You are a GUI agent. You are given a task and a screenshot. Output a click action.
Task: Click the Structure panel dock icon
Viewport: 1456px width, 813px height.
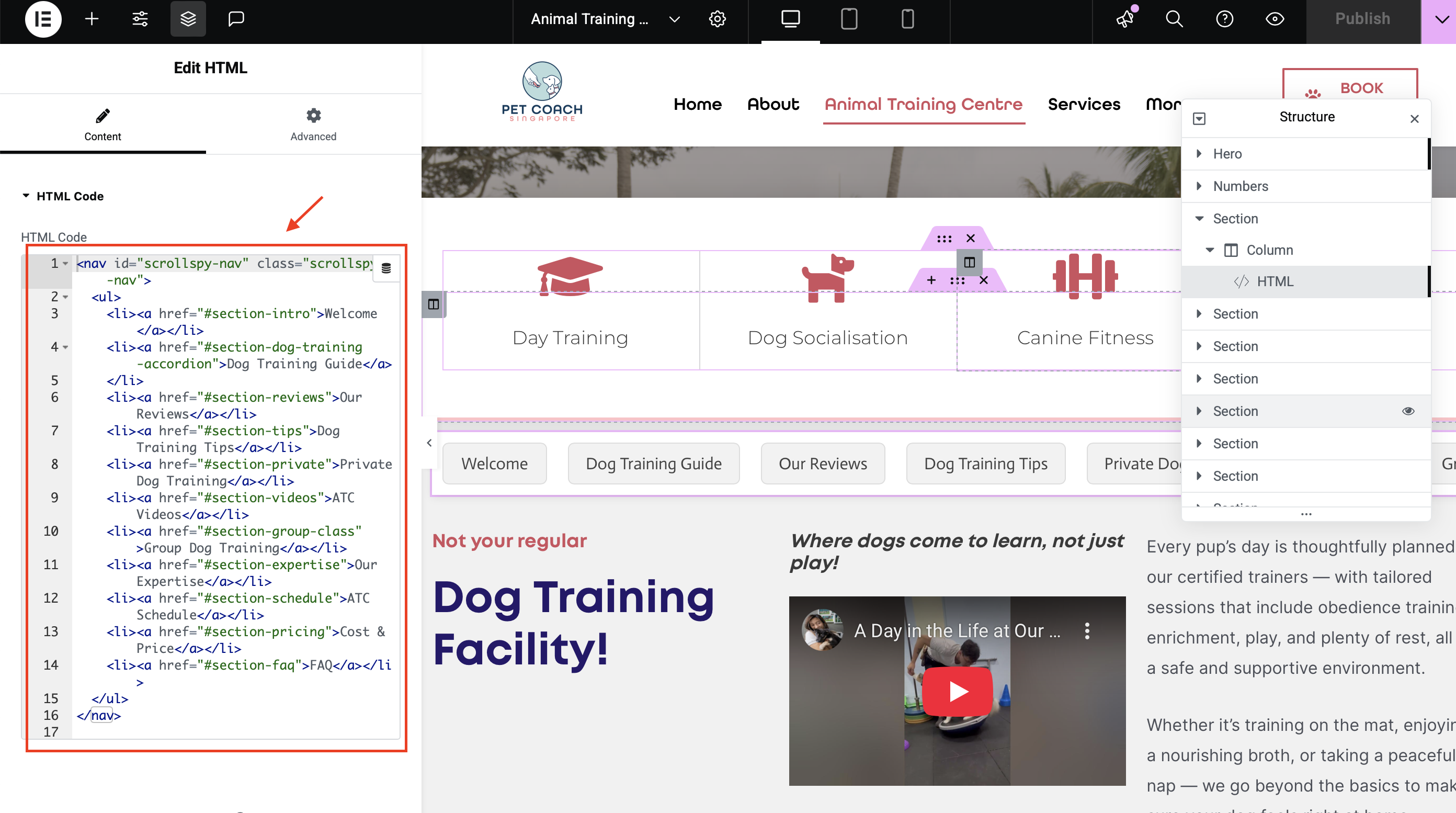coord(1199,118)
